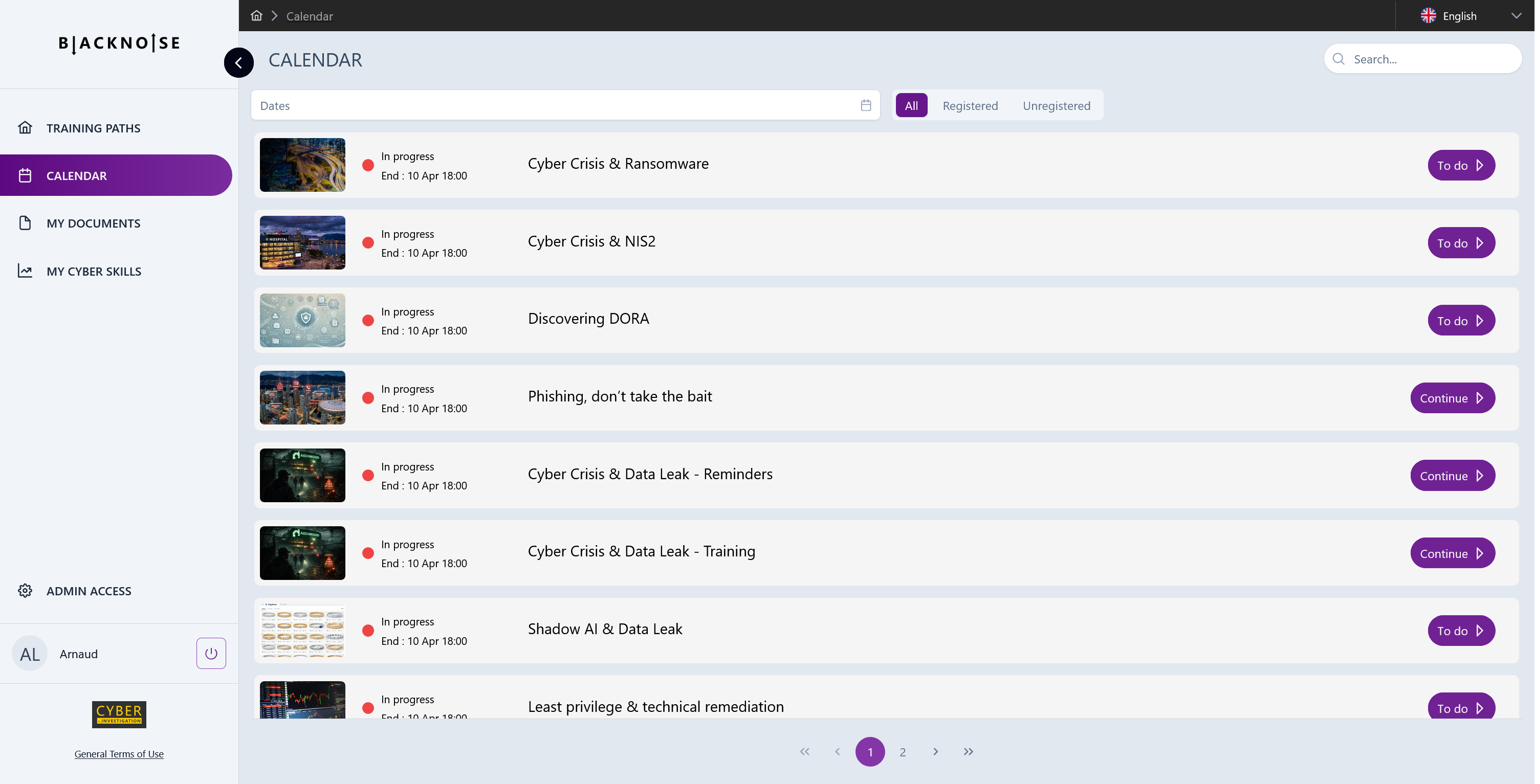Start Shadow AI & Data Leak with To do

click(1461, 631)
